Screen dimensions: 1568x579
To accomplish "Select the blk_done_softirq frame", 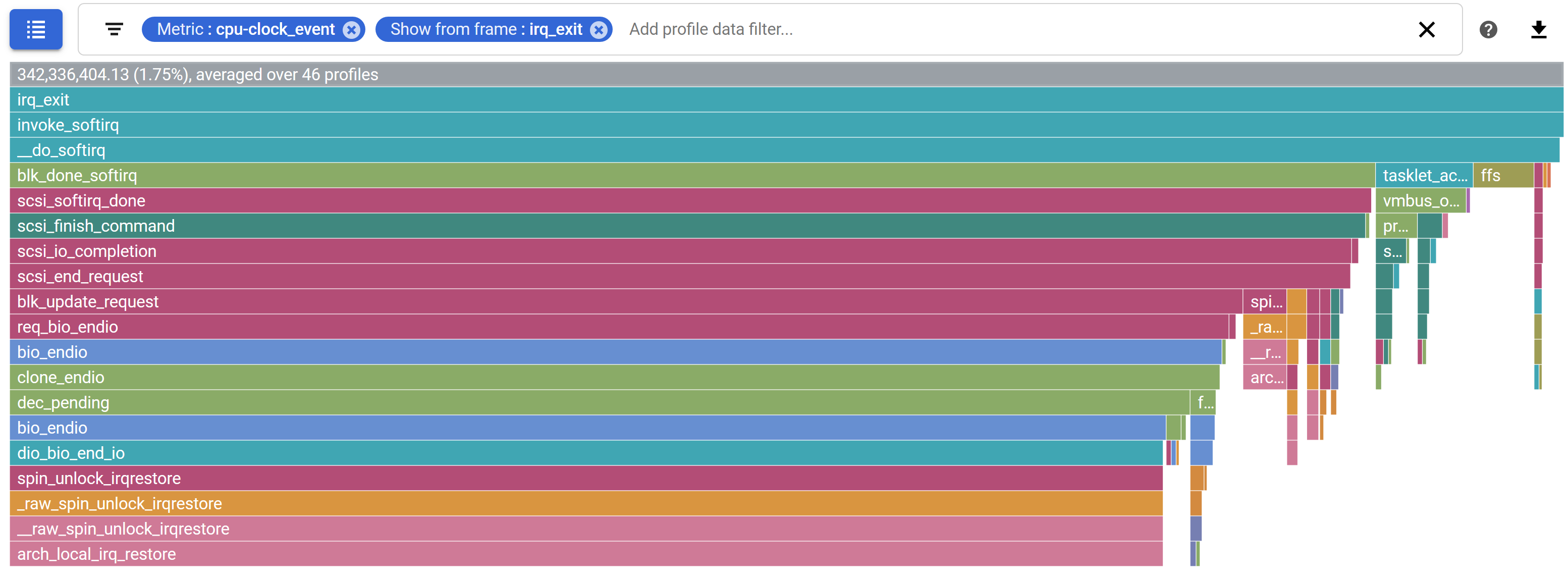I will [691, 175].
